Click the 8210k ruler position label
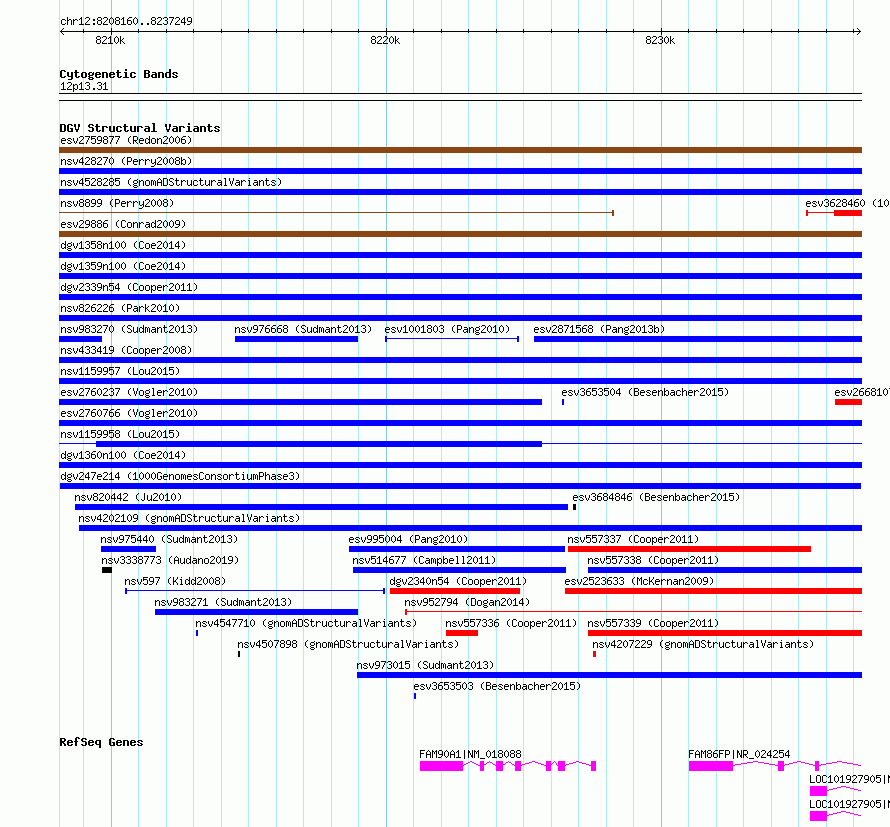This screenshot has width=890, height=827. [110, 40]
